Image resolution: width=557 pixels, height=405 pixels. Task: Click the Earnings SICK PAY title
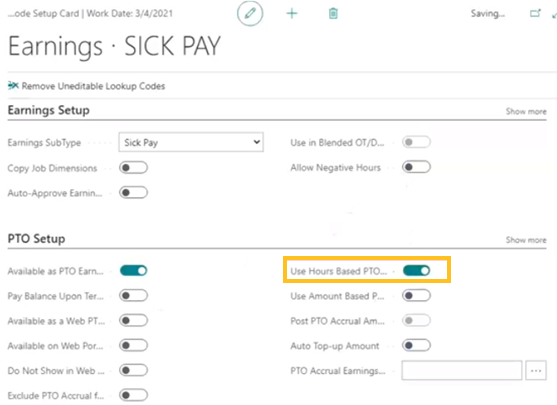pos(114,46)
